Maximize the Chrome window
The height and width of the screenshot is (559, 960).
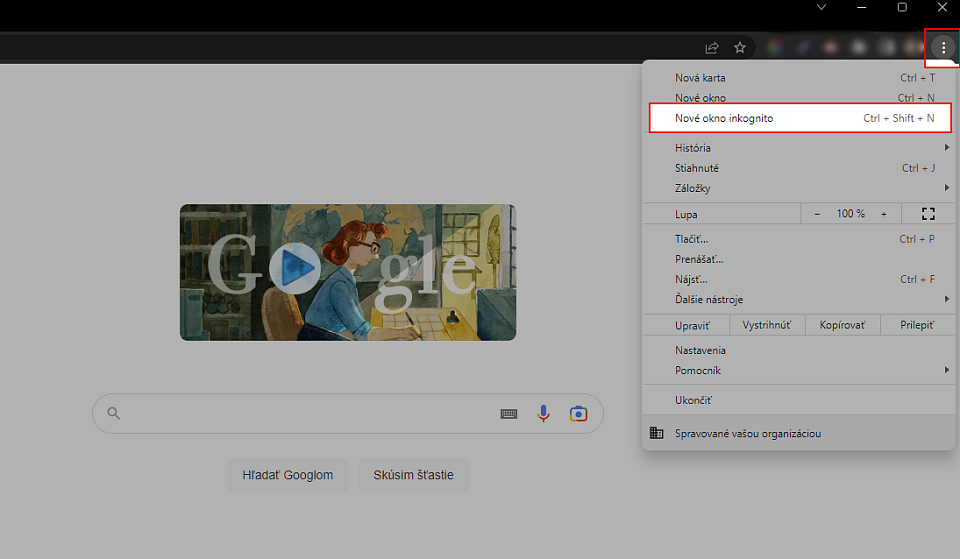[x=902, y=7]
